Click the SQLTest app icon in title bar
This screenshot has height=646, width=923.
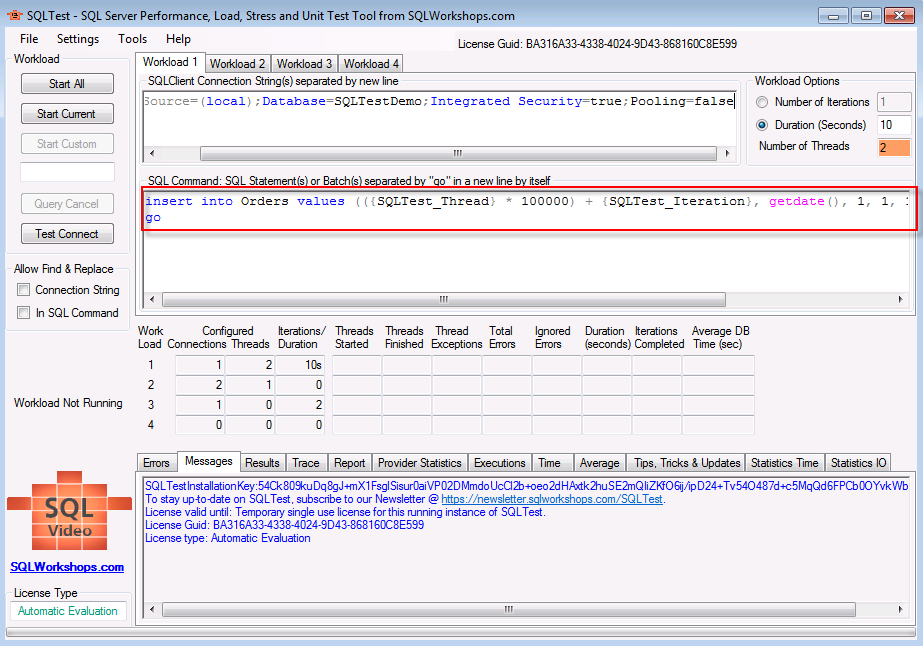pos(15,15)
